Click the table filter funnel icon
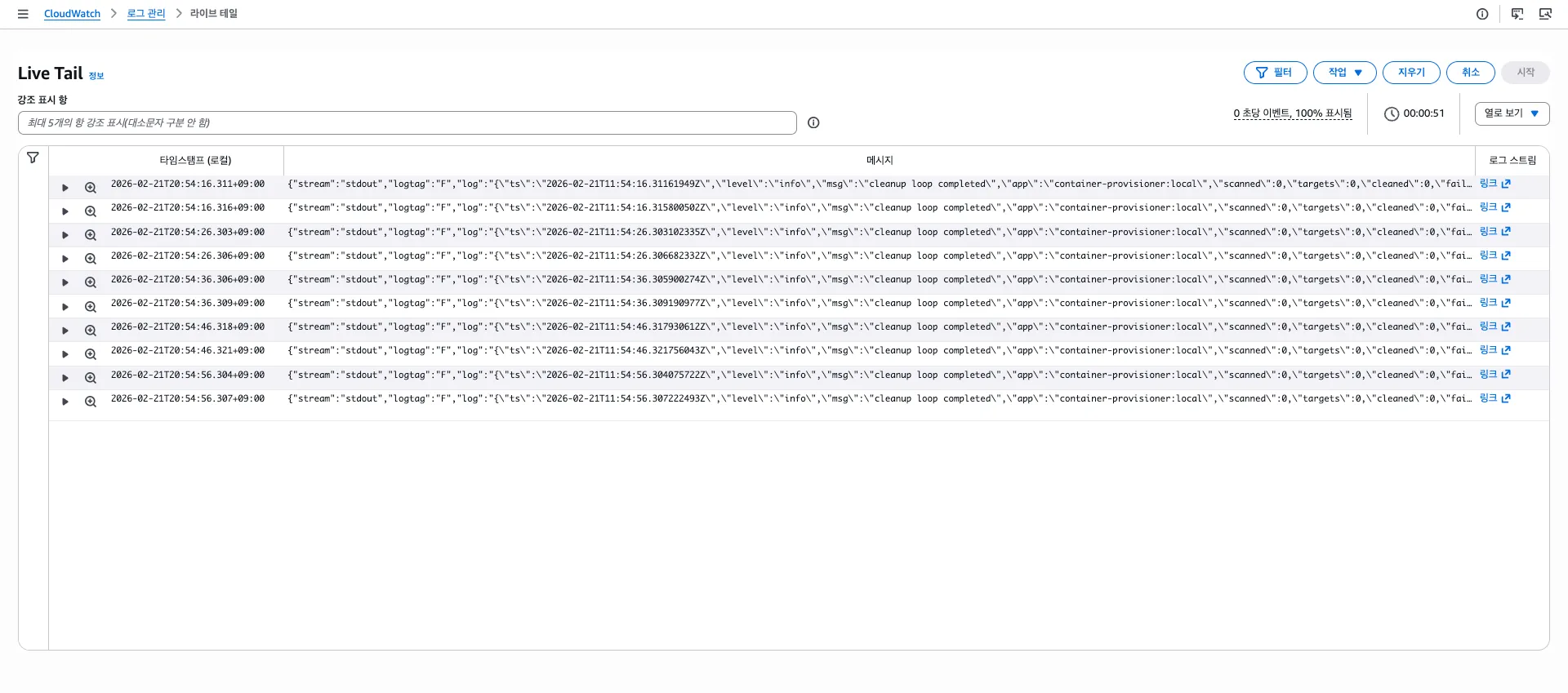The image size is (1568, 693). (33, 158)
